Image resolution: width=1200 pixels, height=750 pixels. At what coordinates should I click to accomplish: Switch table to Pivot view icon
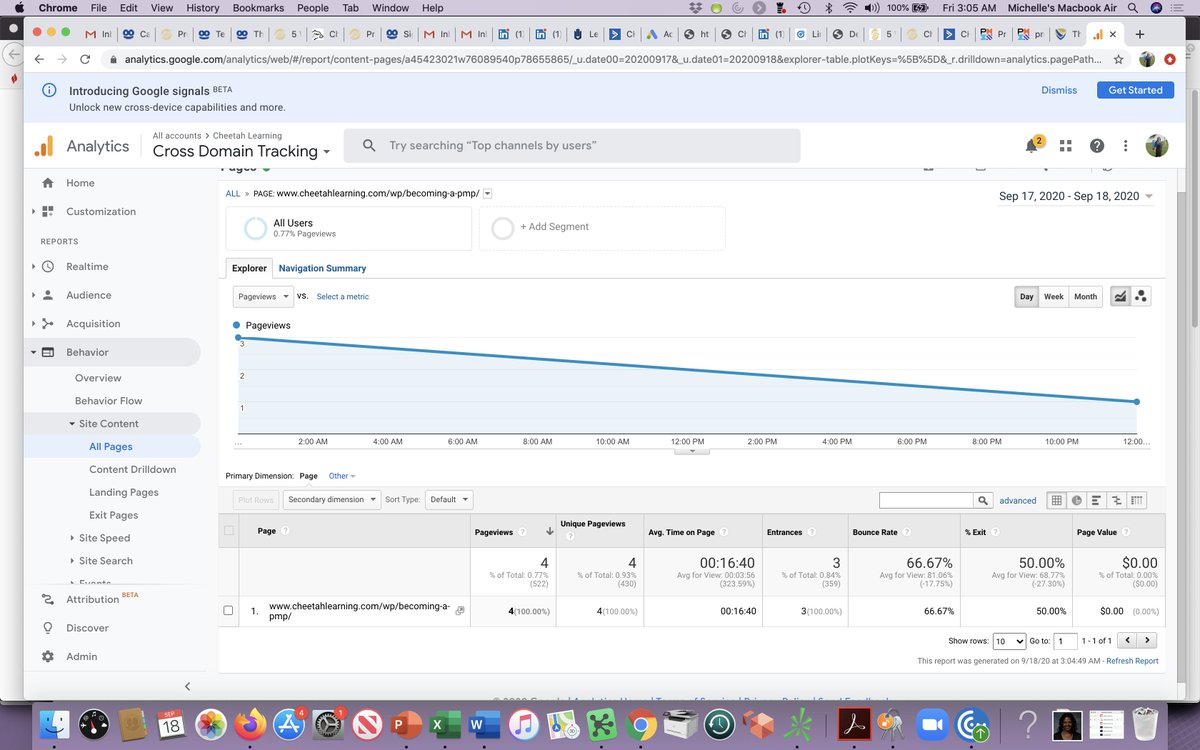(x=1137, y=500)
